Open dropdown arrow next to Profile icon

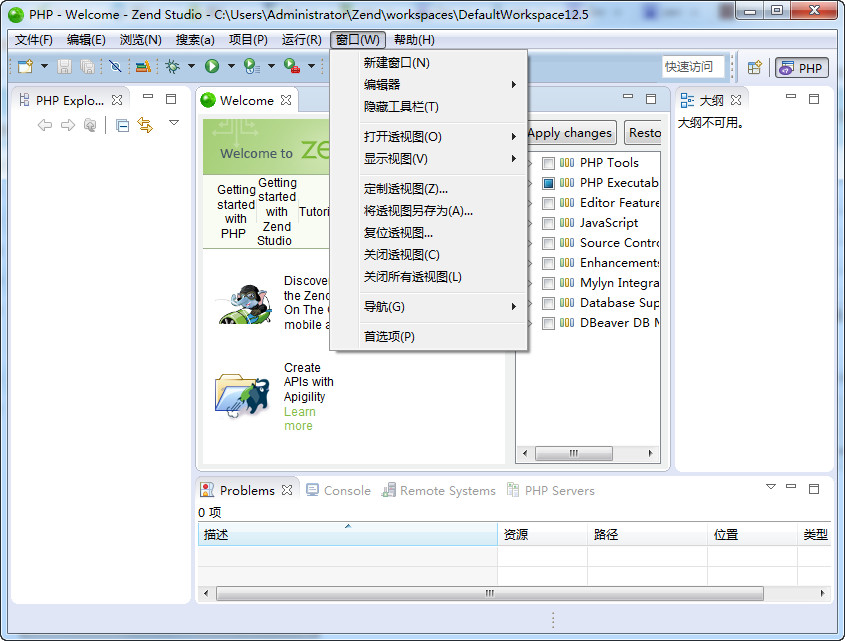271,66
